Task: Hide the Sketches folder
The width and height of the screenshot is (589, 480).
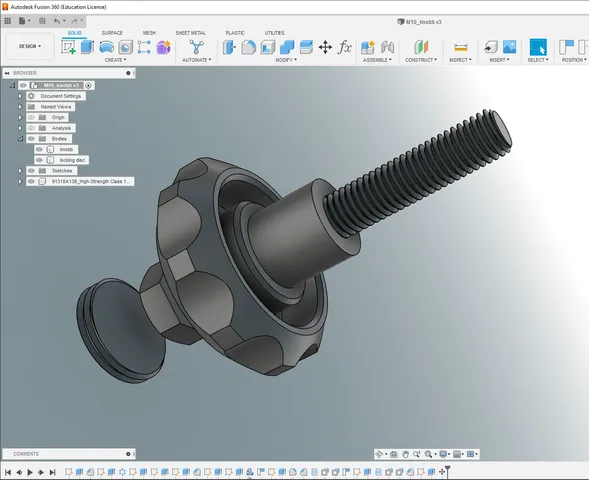Action: click(x=31, y=171)
